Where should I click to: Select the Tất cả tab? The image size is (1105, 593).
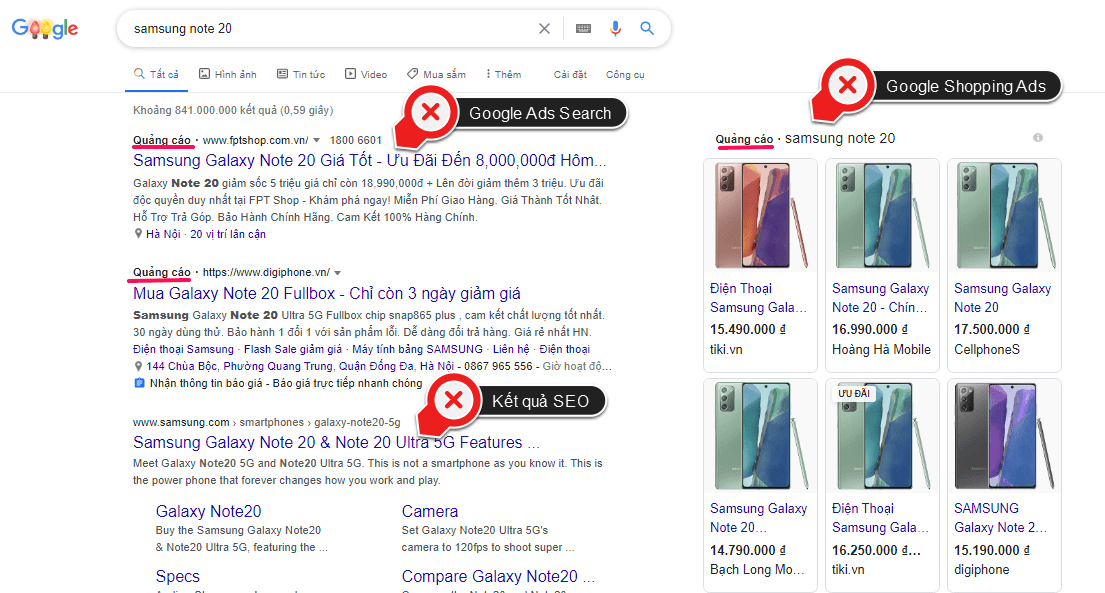(156, 74)
